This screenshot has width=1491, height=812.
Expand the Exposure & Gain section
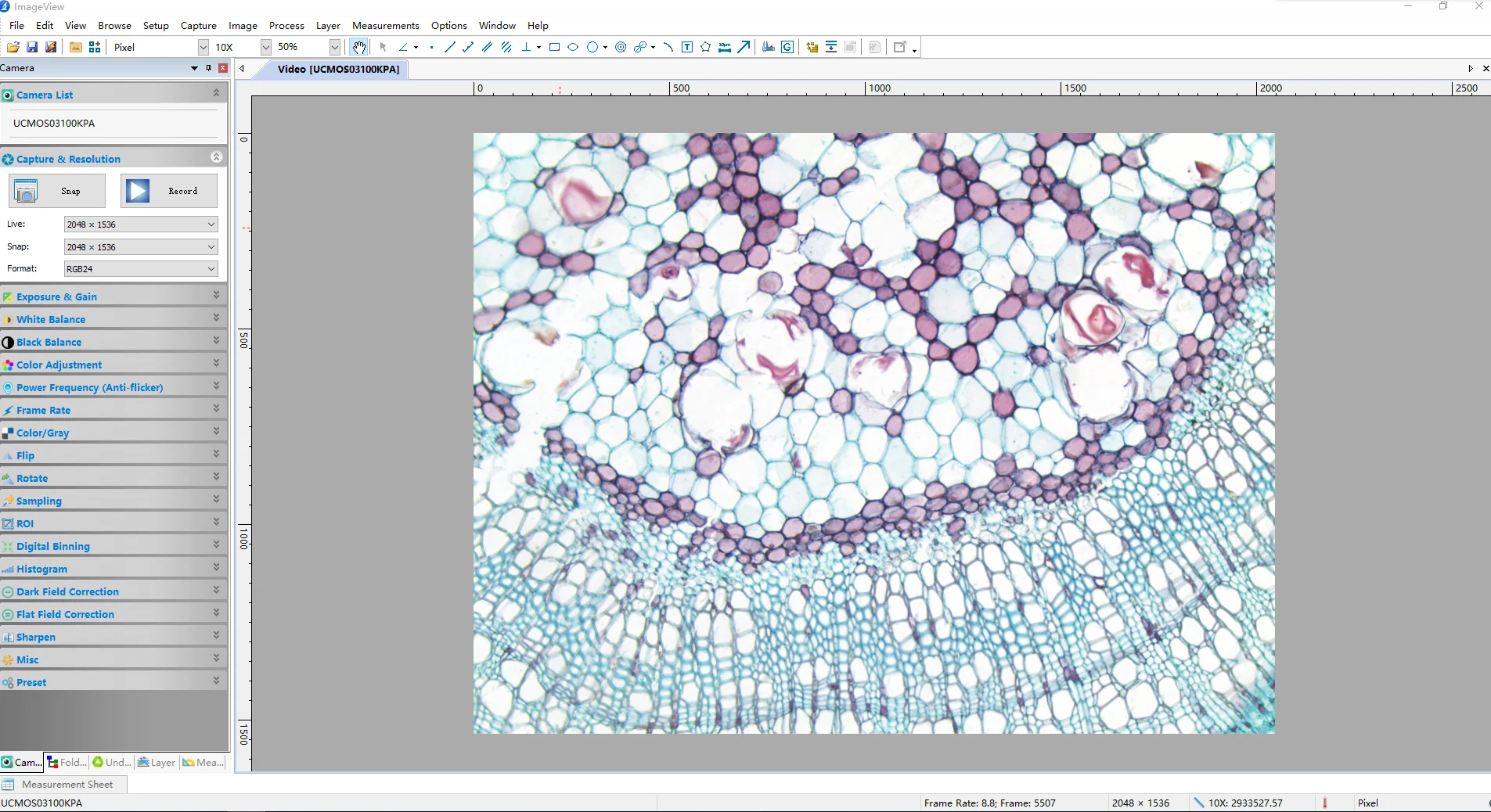(x=114, y=296)
